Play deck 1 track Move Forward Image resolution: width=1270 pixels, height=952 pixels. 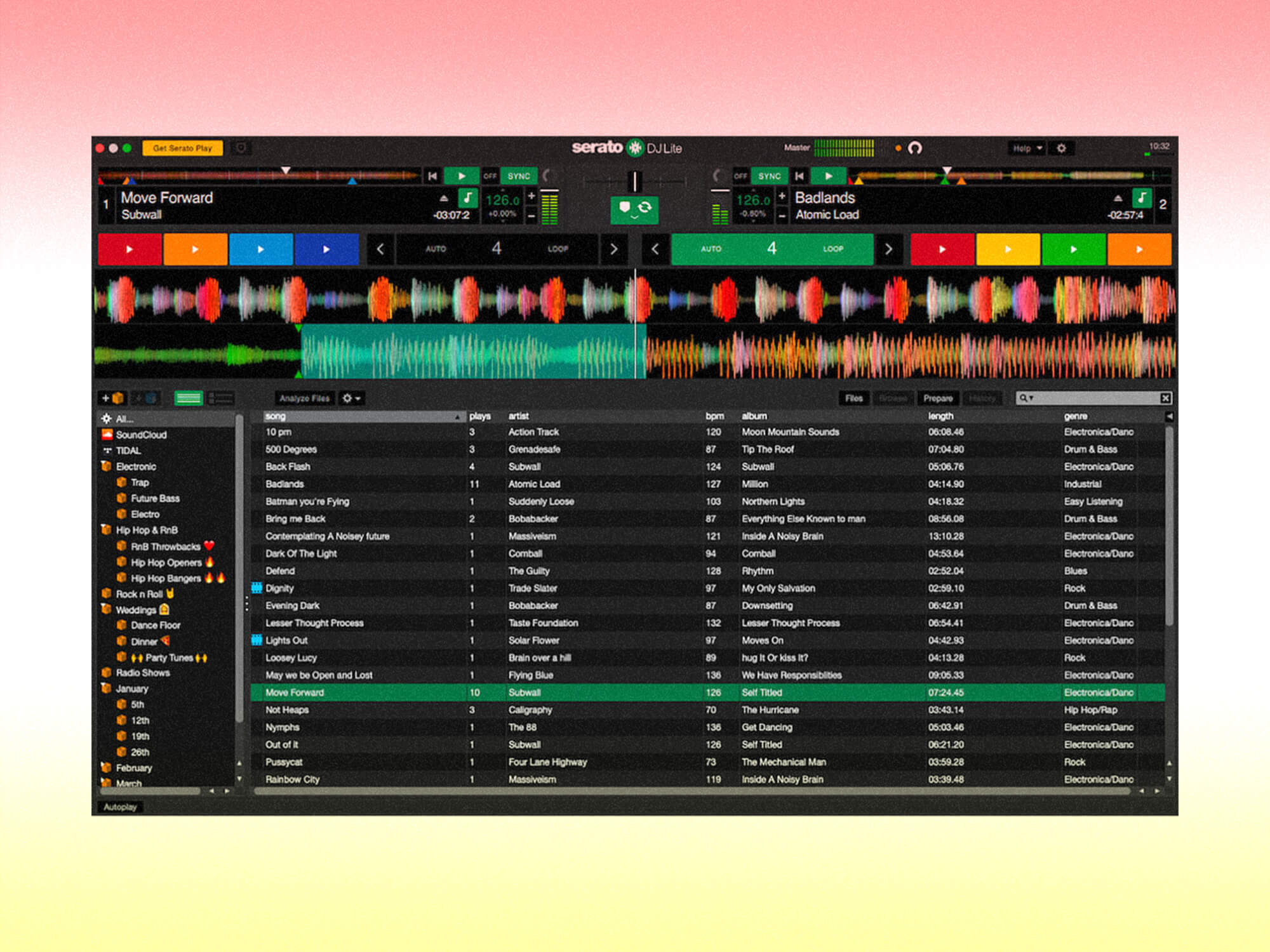coord(461,176)
